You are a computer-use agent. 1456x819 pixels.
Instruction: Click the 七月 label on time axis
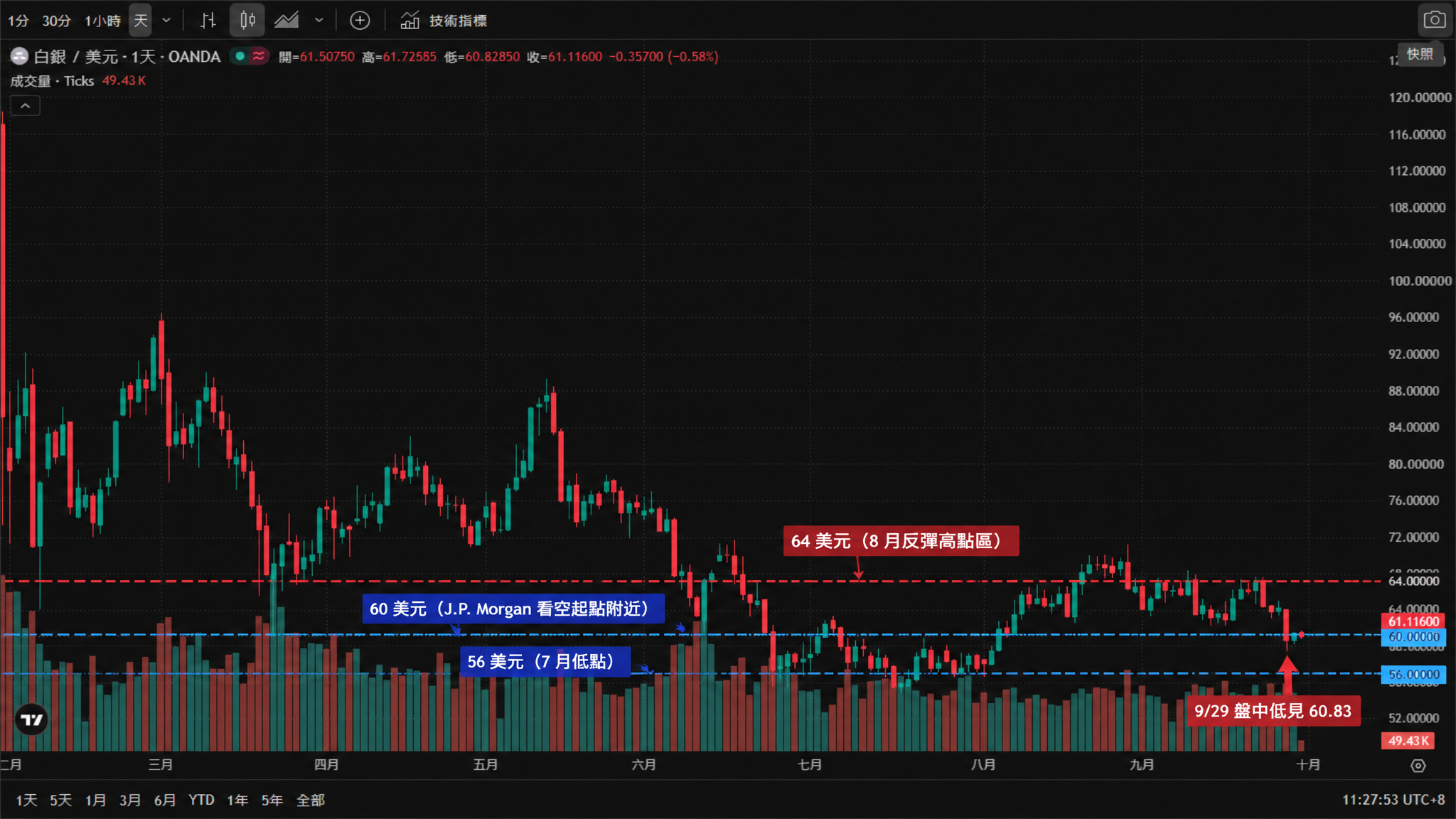(x=810, y=765)
